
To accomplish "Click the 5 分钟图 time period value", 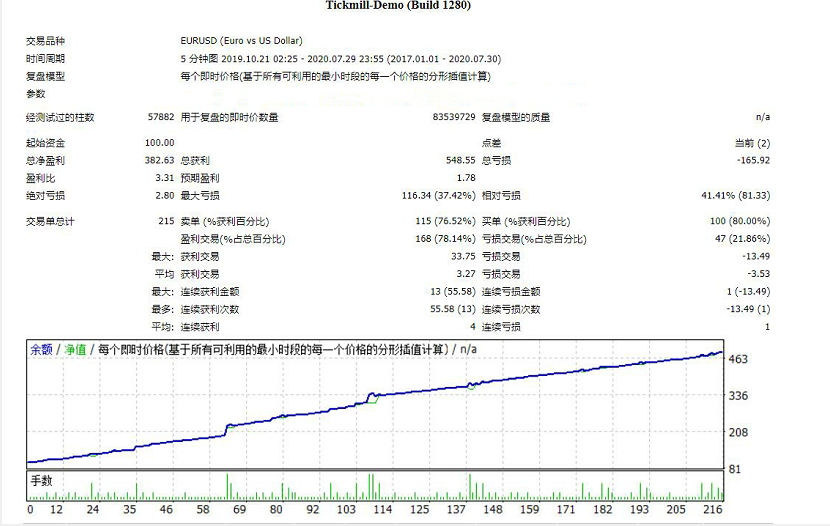I will pyautogui.click(x=340, y=59).
